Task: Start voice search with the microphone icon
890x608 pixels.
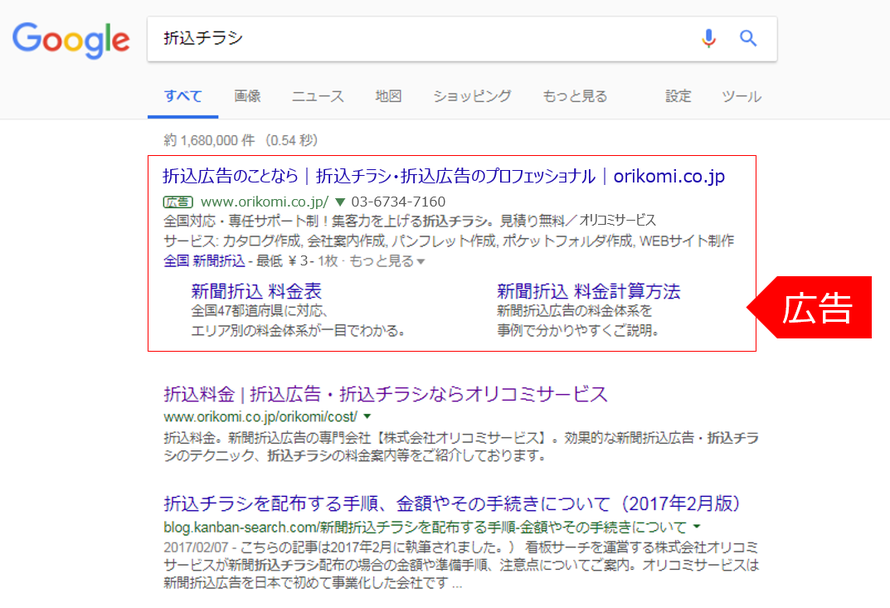Action: pos(708,39)
